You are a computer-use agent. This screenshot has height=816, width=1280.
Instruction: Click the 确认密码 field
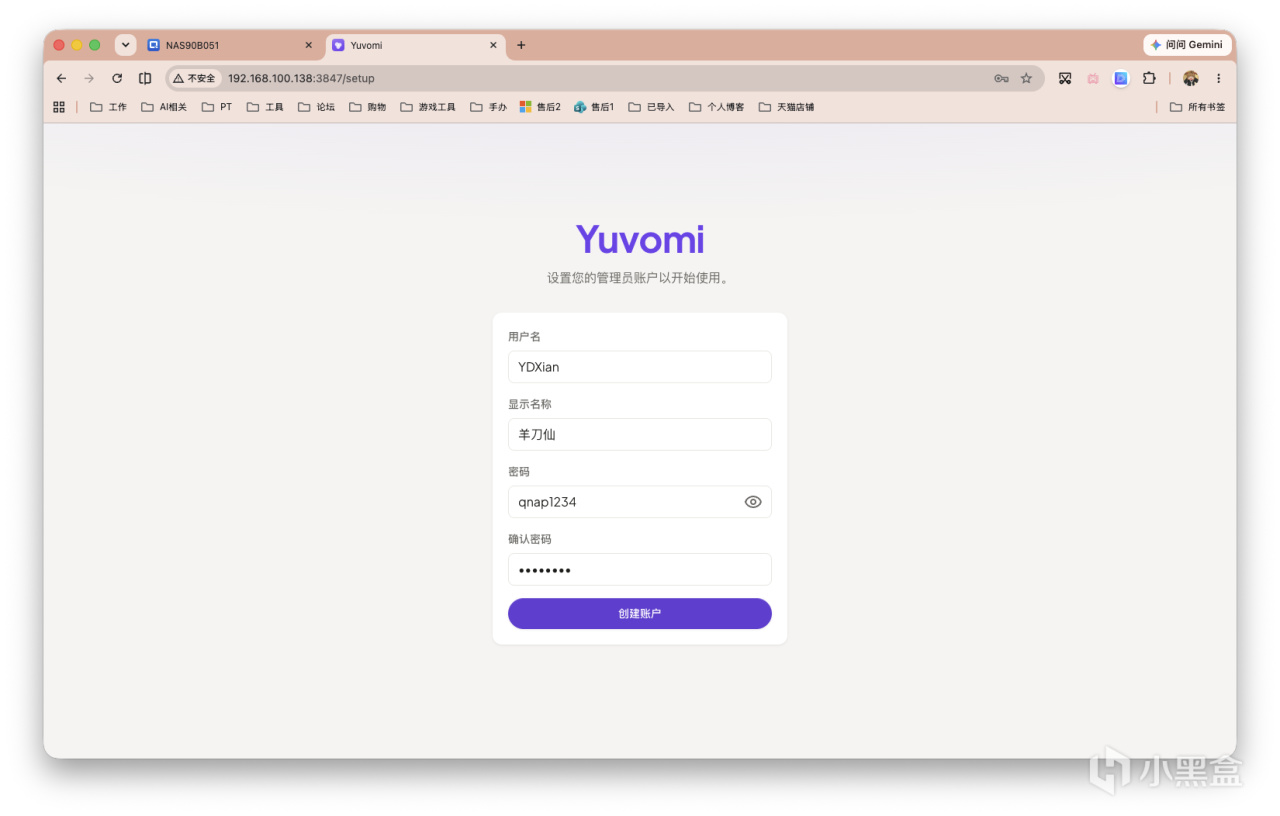tap(640, 570)
